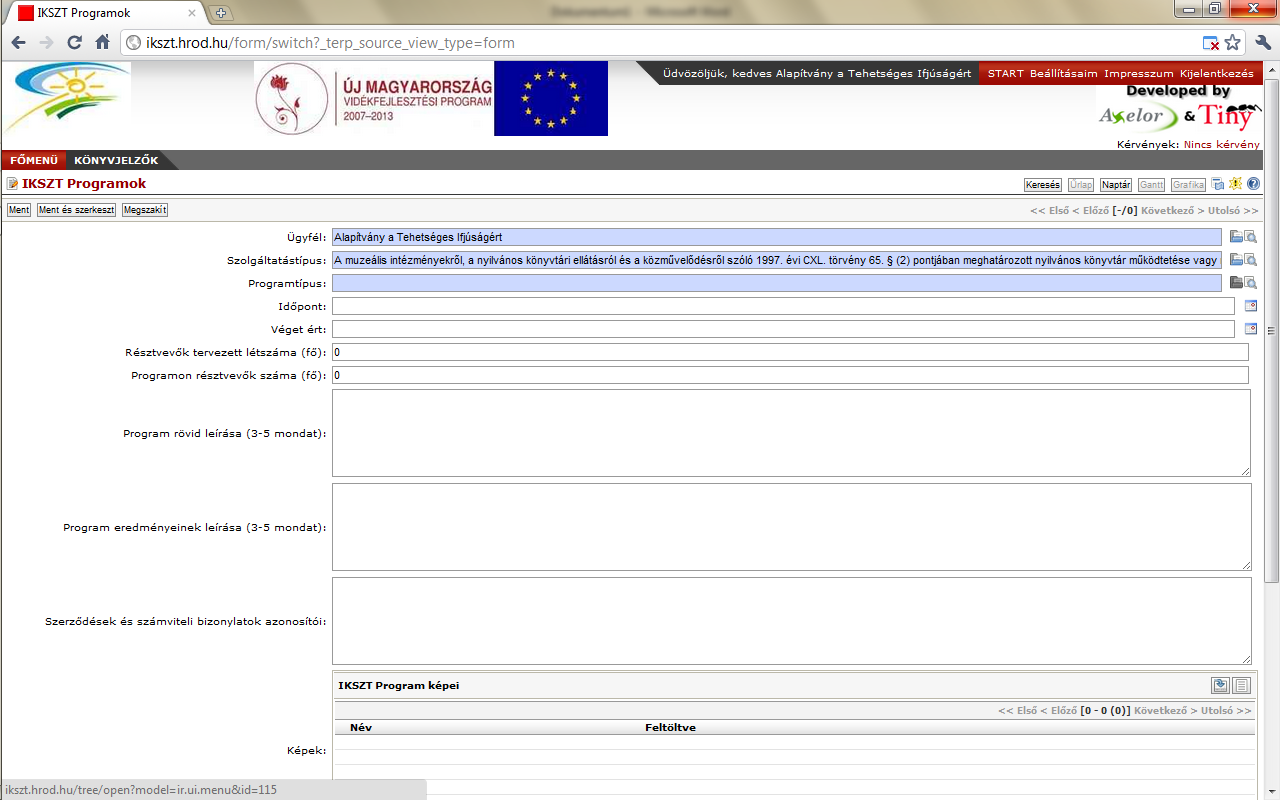The width and height of the screenshot is (1280, 800).
Task: Click the Axelor logo
Action: click(x=1137, y=116)
